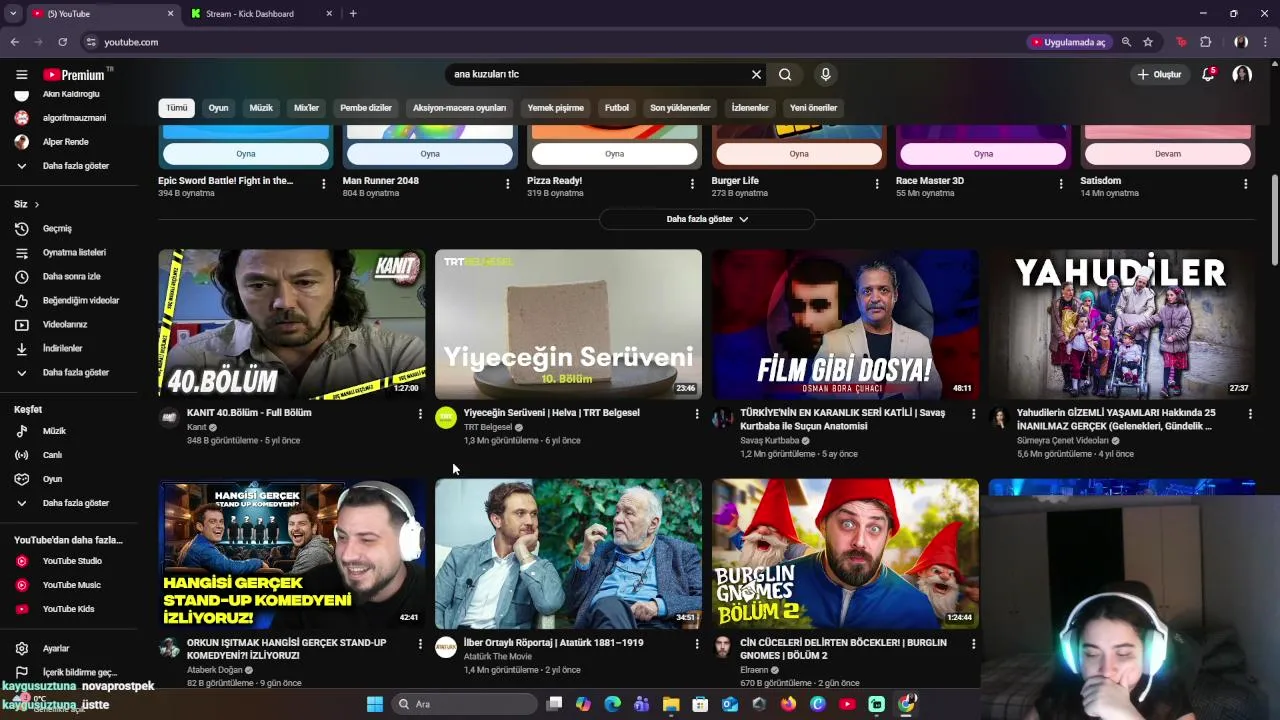This screenshot has width=1280, height=720.
Task: Switch to Stream - Kick Dashboard tab
Action: (262, 14)
